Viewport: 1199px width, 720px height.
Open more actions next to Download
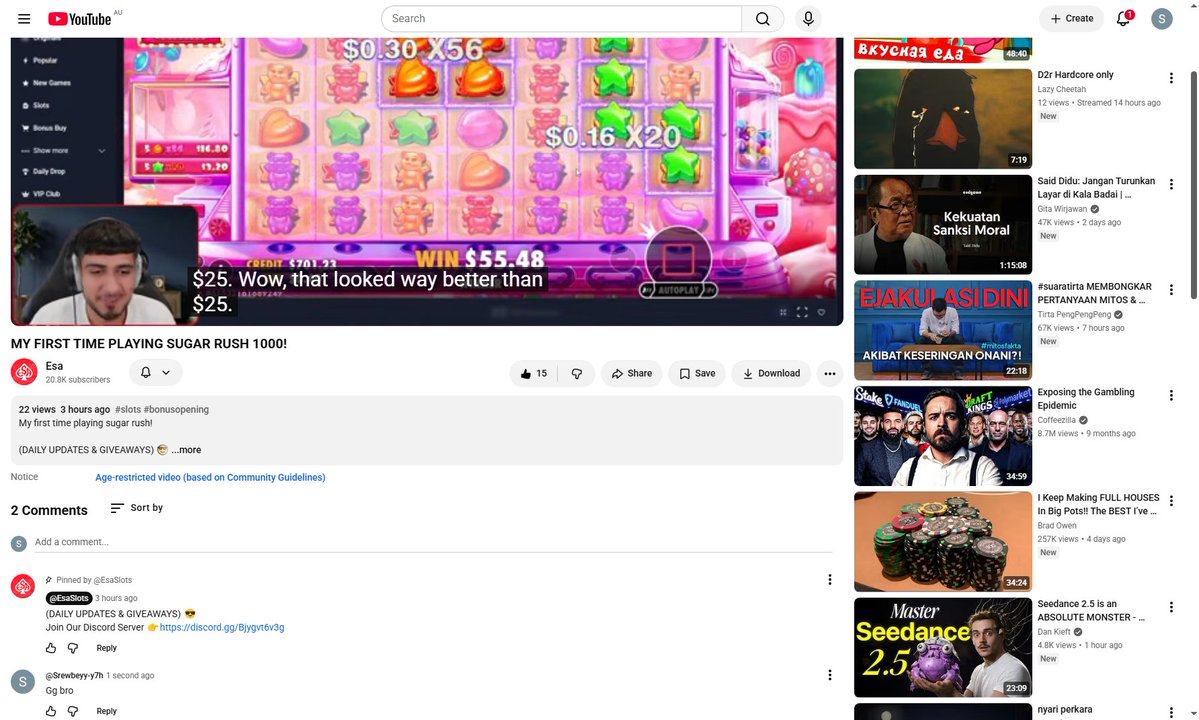click(x=830, y=374)
